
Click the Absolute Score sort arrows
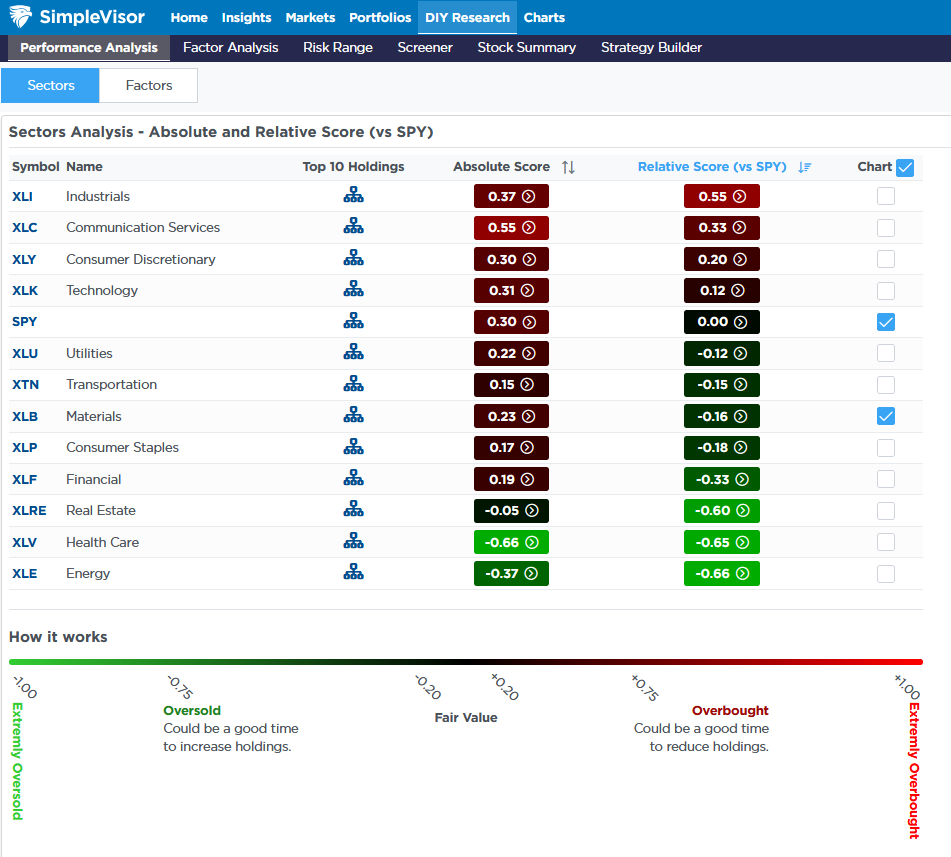(x=568, y=166)
